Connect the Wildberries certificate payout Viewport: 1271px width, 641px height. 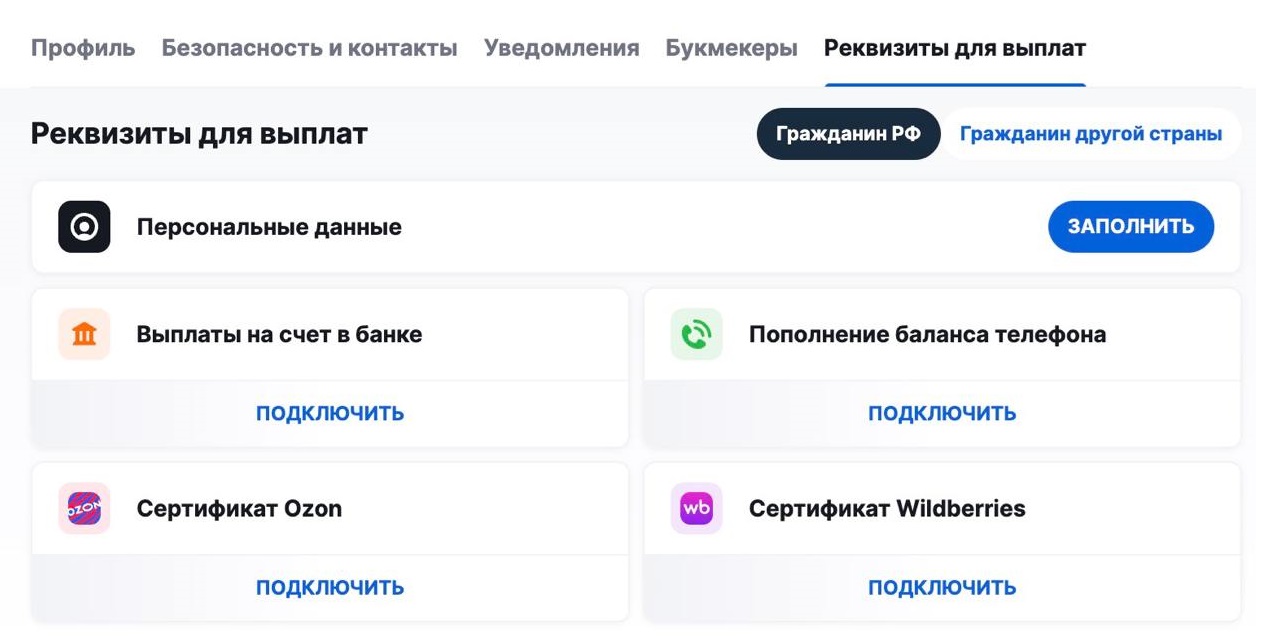pyautogui.click(x=942, y=587)
